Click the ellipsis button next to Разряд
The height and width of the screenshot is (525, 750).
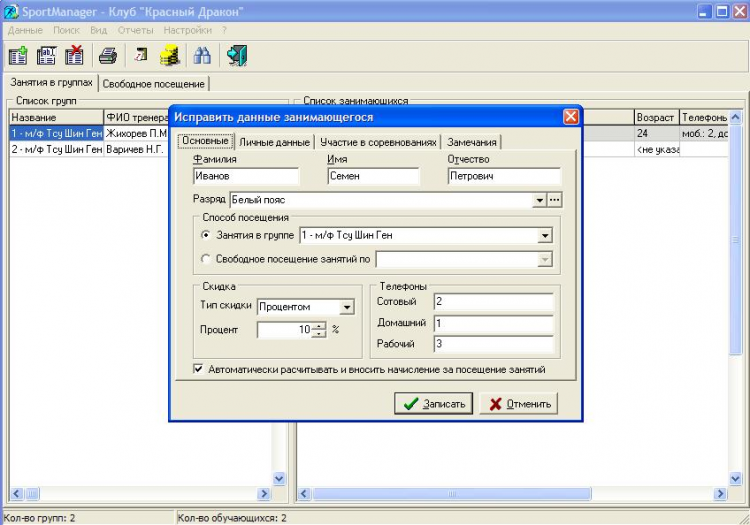554,200
